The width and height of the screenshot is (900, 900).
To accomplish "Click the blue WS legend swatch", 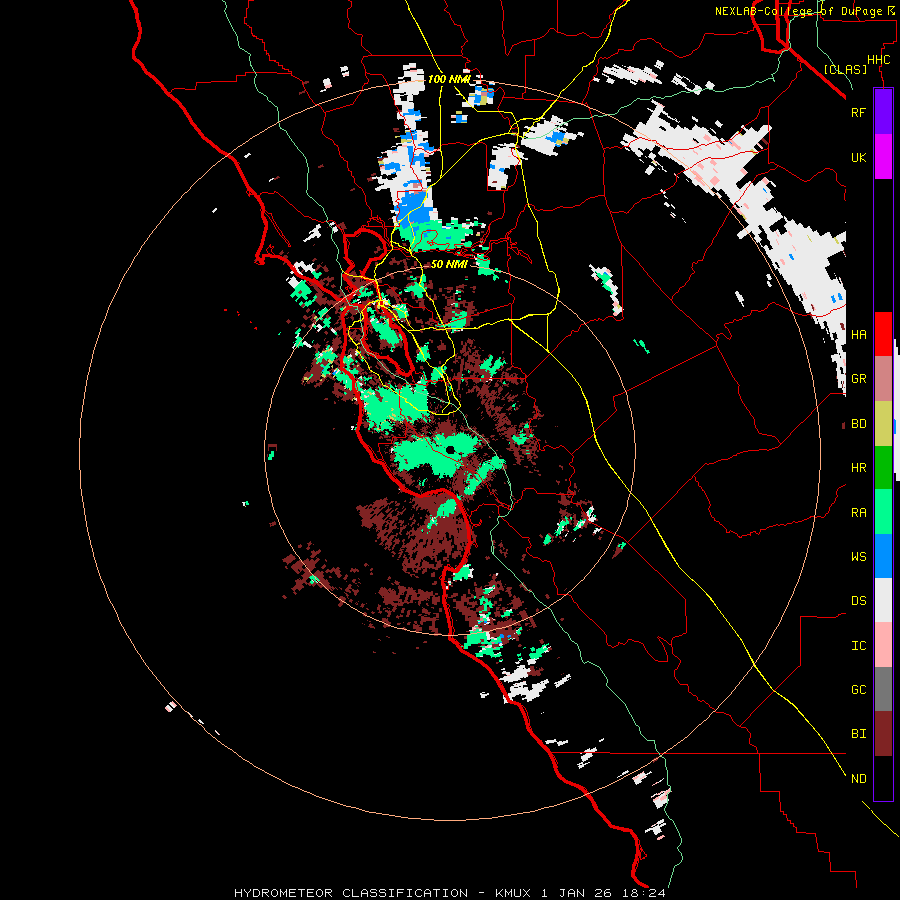I will (883, 556).
